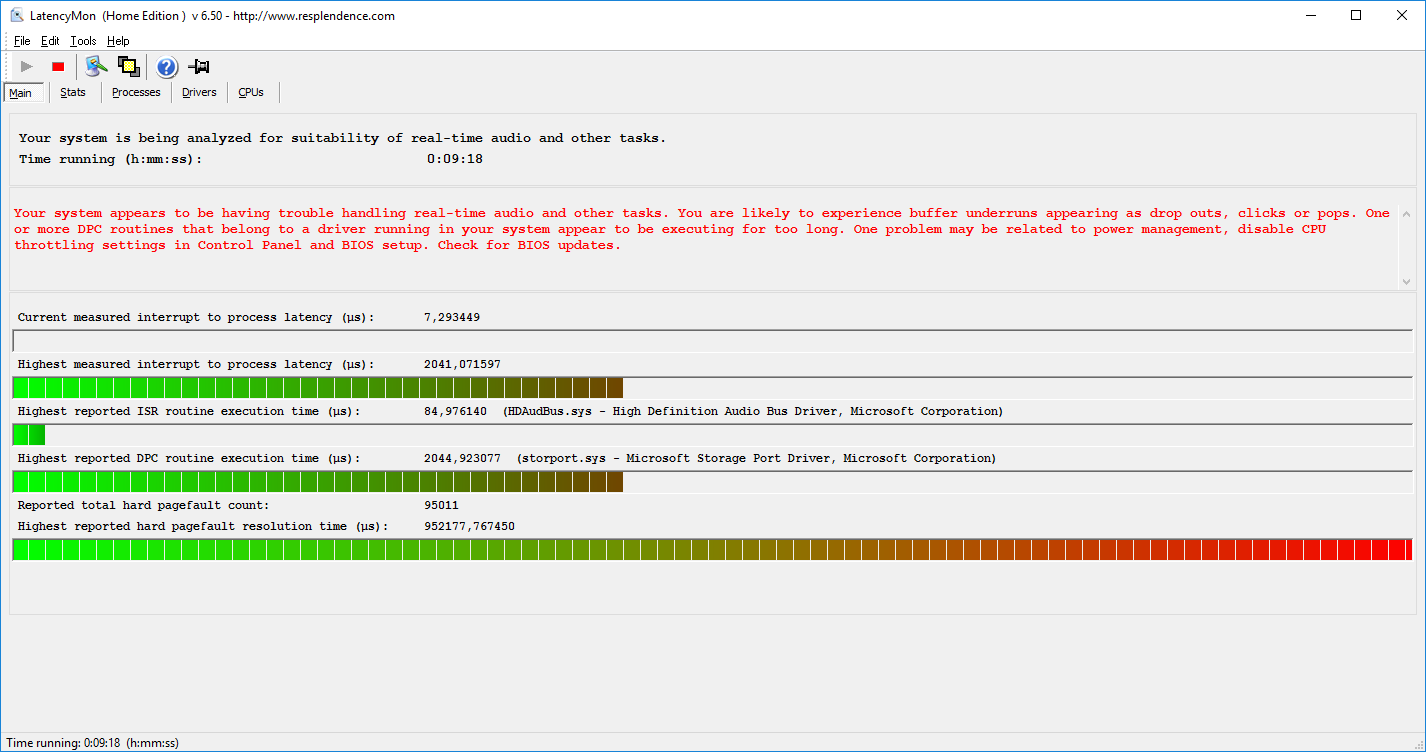Click the overlapping yellow squares toolbar icon
The image size is (1426, 752).
click(128, 67)
